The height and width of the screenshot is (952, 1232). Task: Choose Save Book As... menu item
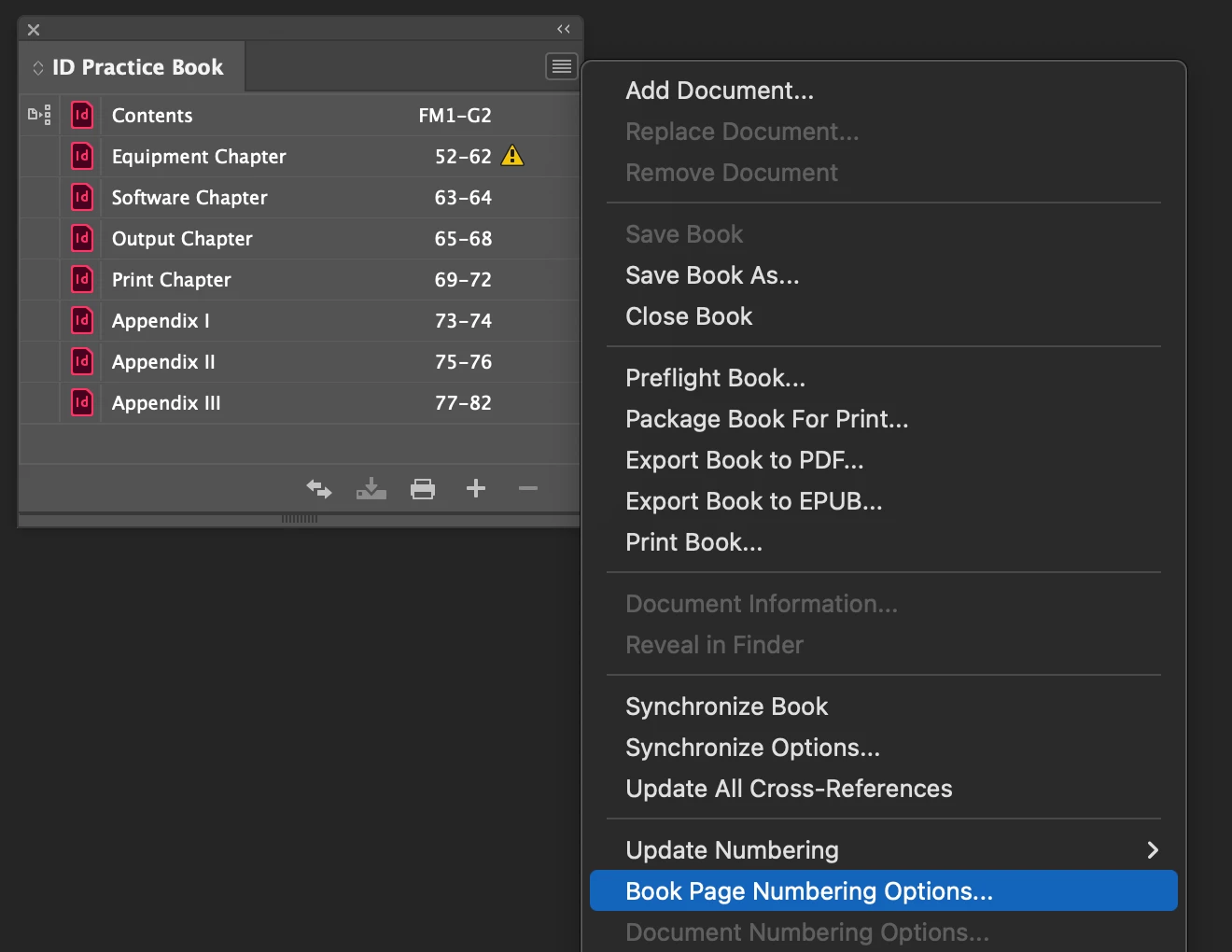[x=884, y=275]
